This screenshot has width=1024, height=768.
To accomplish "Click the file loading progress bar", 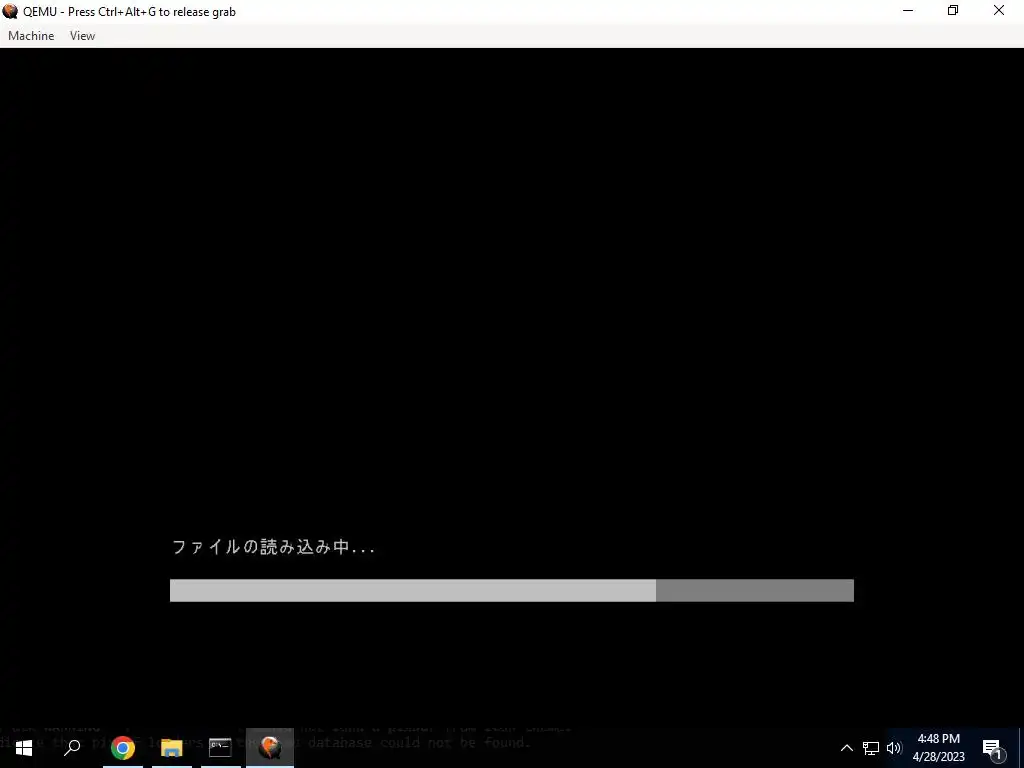I will point(511,590).
